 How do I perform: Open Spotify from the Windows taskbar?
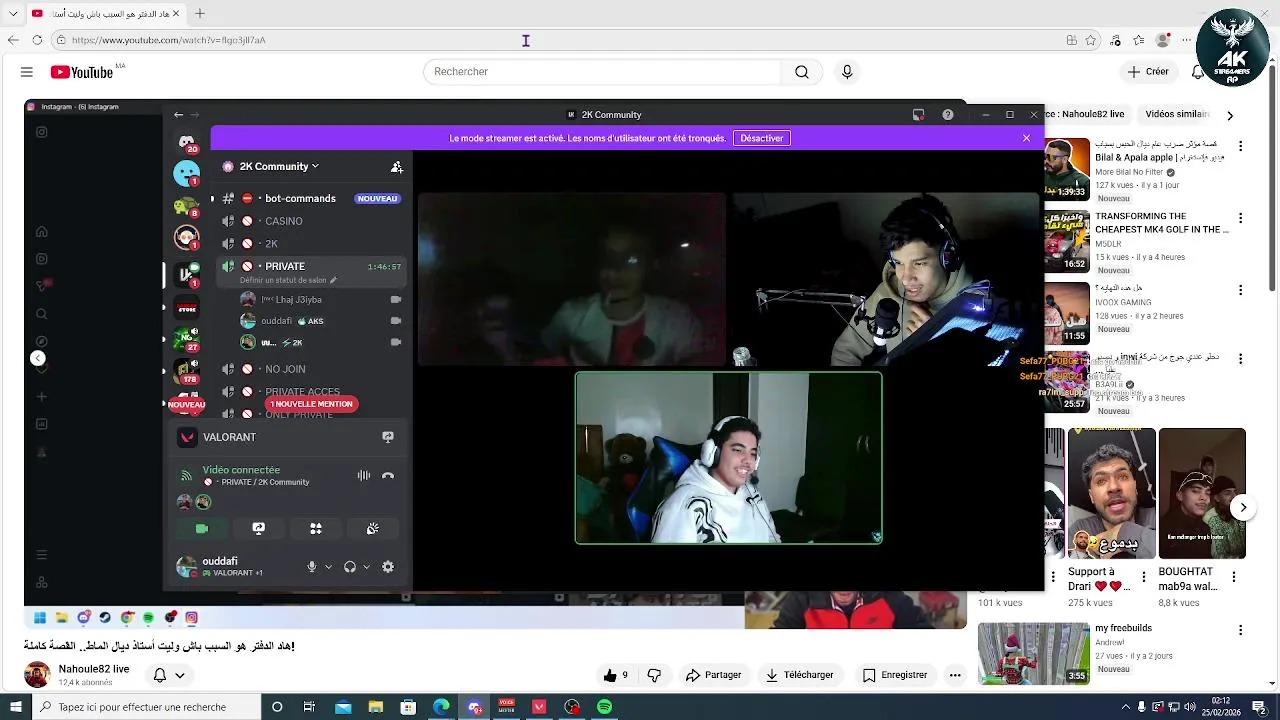pyautogui.click(x=605, y=707)
